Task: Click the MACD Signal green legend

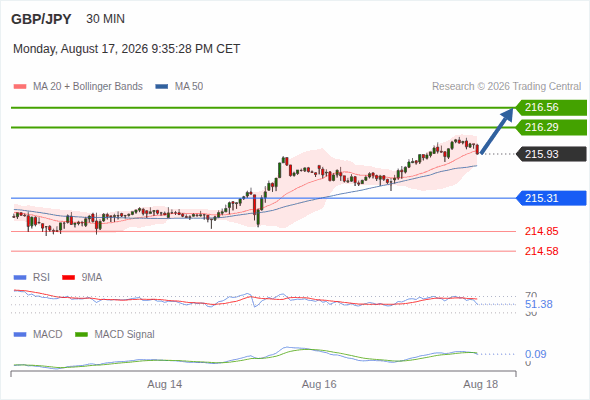Action: (x=115, y=335)
